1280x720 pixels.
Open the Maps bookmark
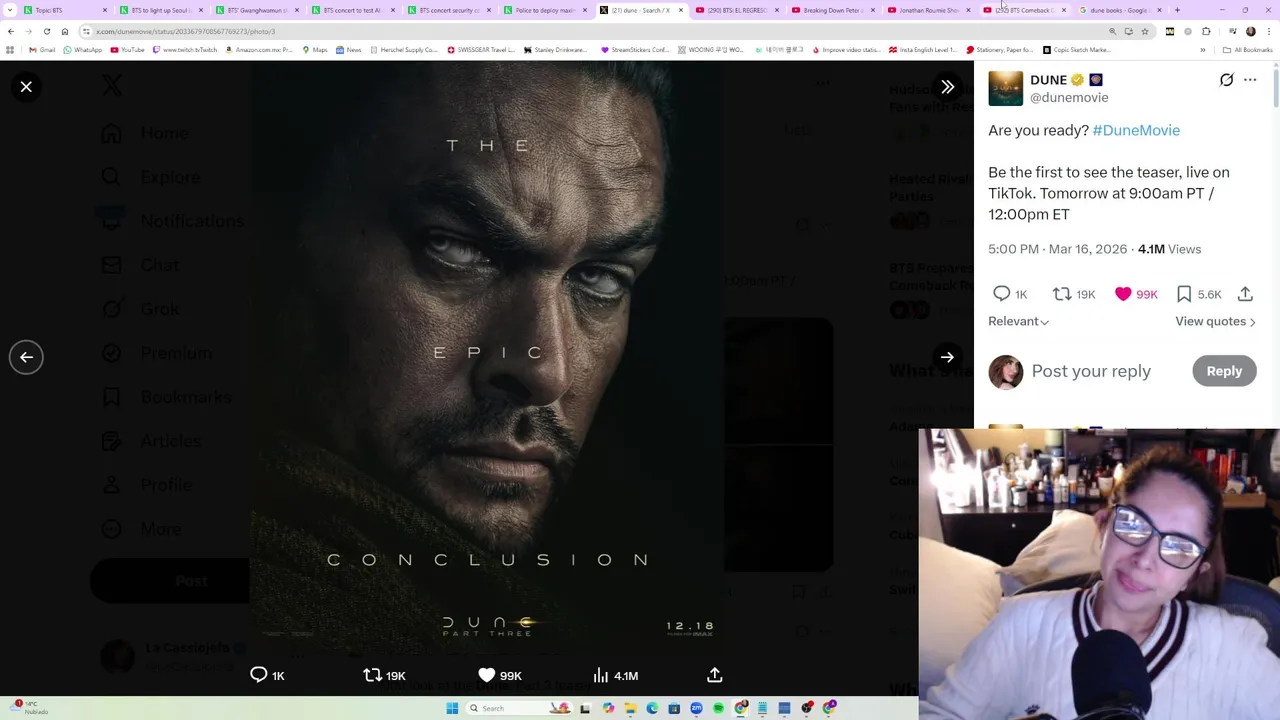(x=314, y=49)
